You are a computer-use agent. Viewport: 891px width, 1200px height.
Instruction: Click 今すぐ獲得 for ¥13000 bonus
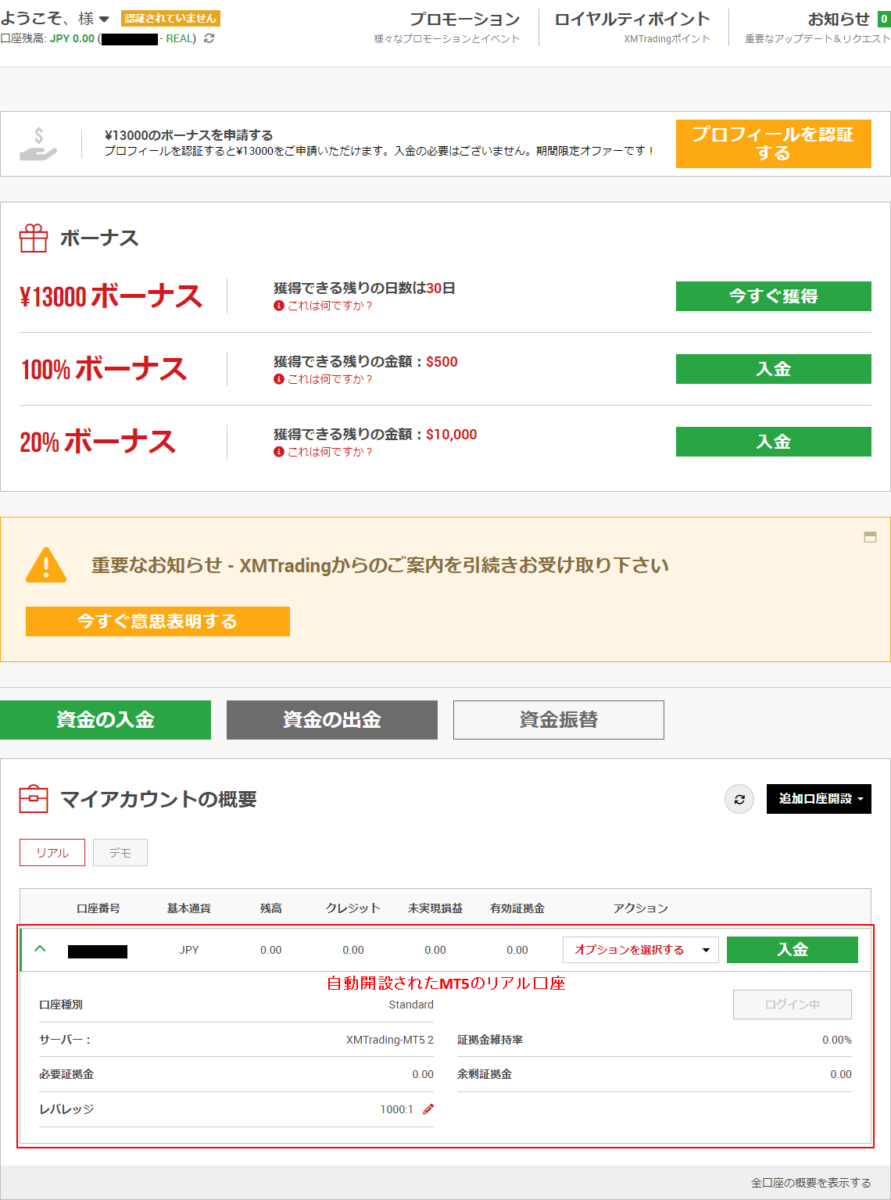[773, 296]
